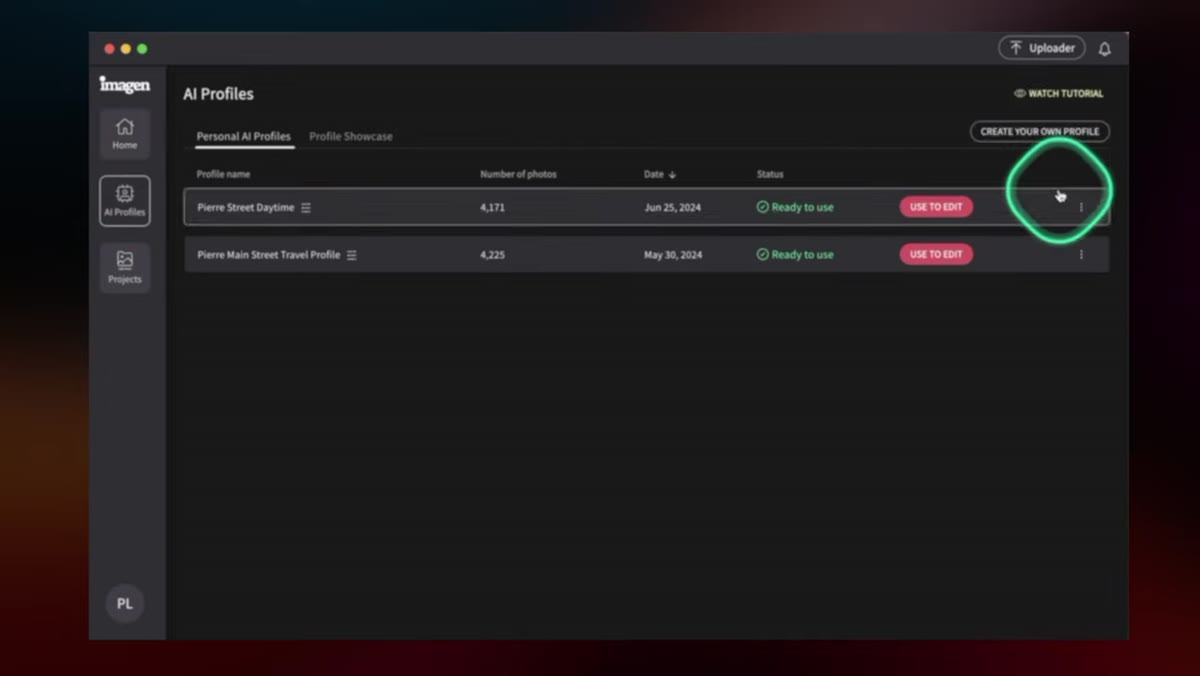Open Pierre Street Daytime profile settings icon
1200x676 pixels.
pyautogui.click(x=306, y=208)
